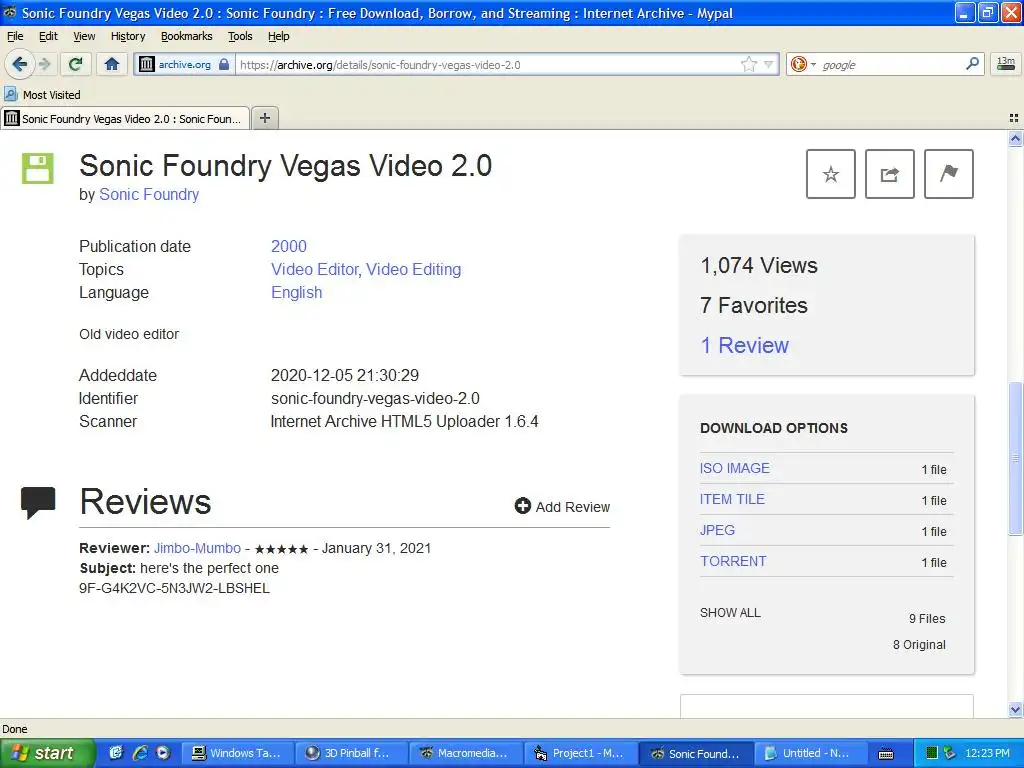Click the Forward arrow button
Image resolution: width=1024 pixels, height=768 pixels.
pos(44,64)
